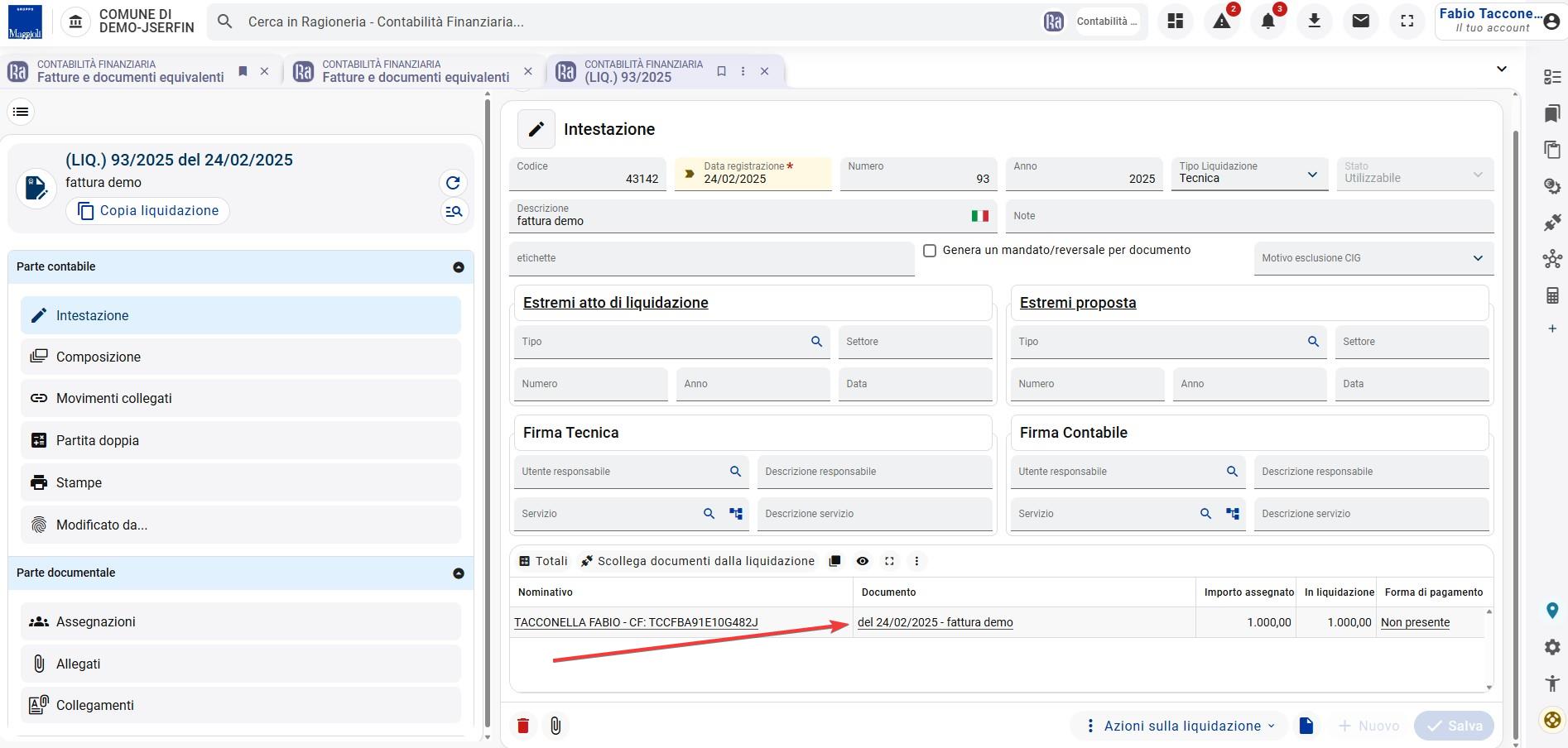Switch to first Fatture e documenti equivalenti tab
Image resolution: width=1568 pixels, height=748 pixels.
click(130, 71)
